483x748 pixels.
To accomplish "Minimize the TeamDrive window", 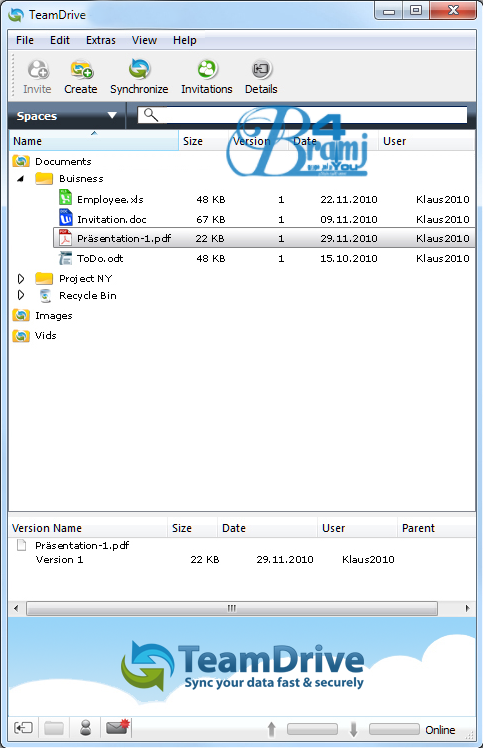I will point(388,11).
